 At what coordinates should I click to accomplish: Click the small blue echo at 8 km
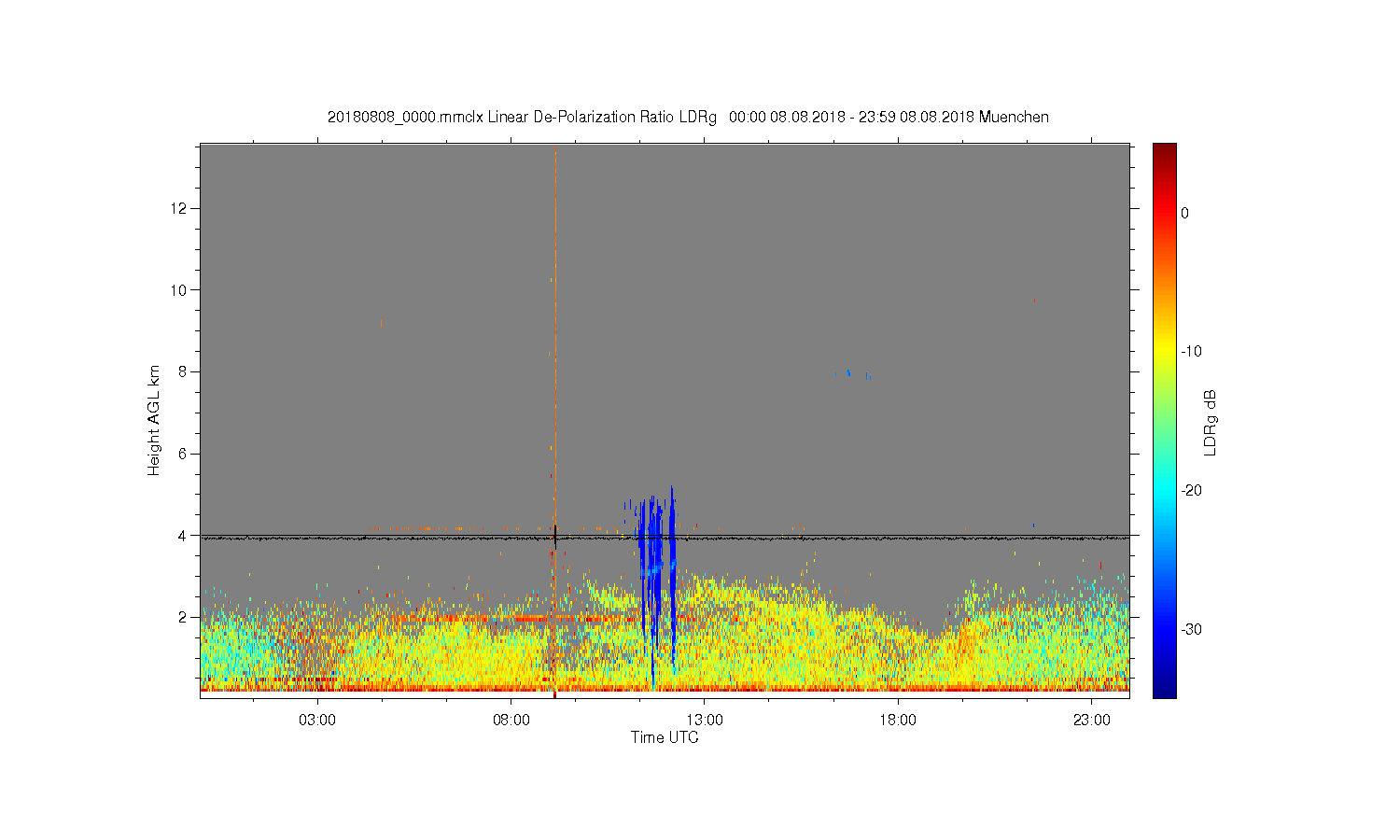click(848, 372)
